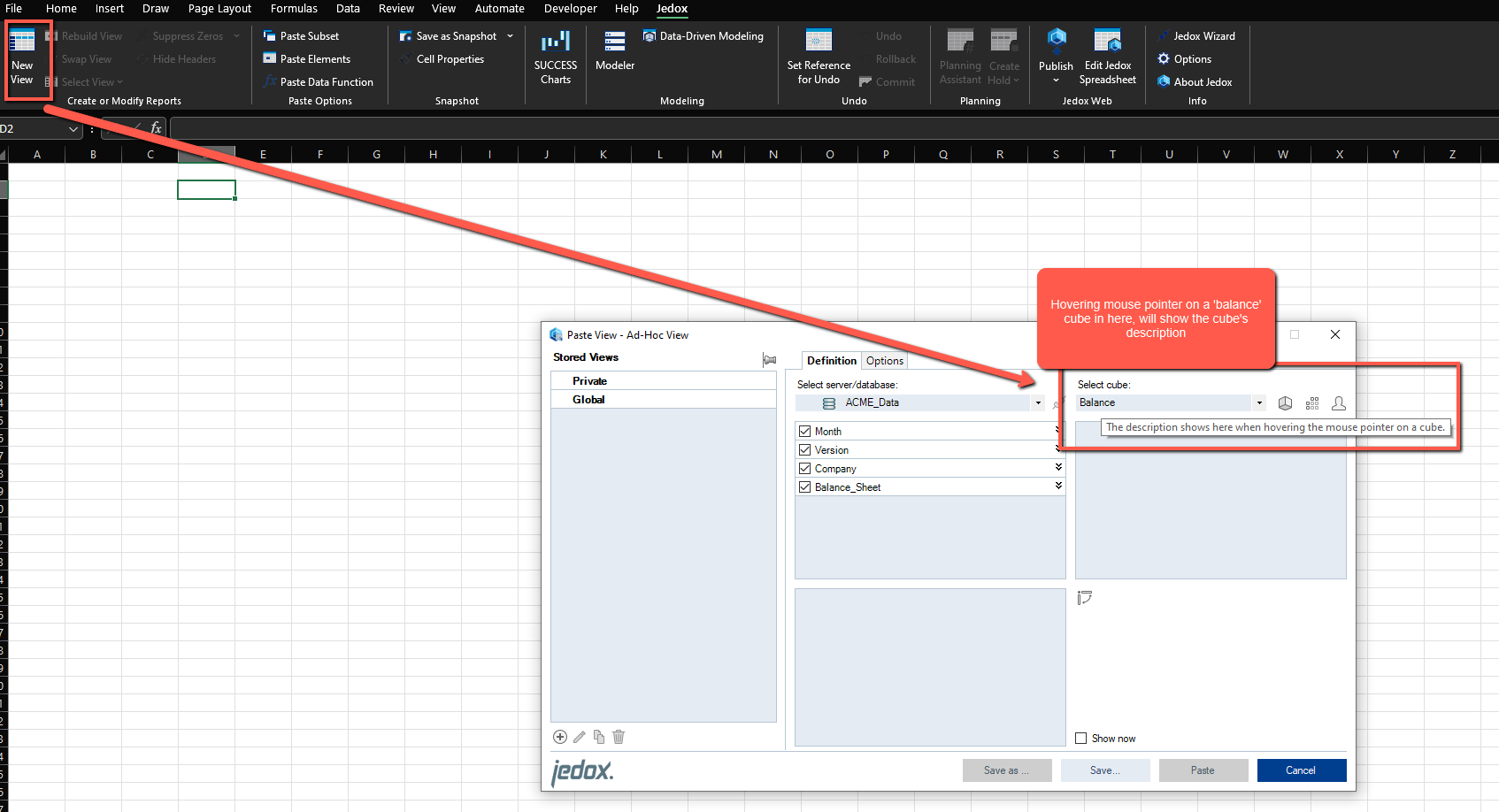
Task: Click the Publish icon in Jedox Web
Action: coord(1056,41)
